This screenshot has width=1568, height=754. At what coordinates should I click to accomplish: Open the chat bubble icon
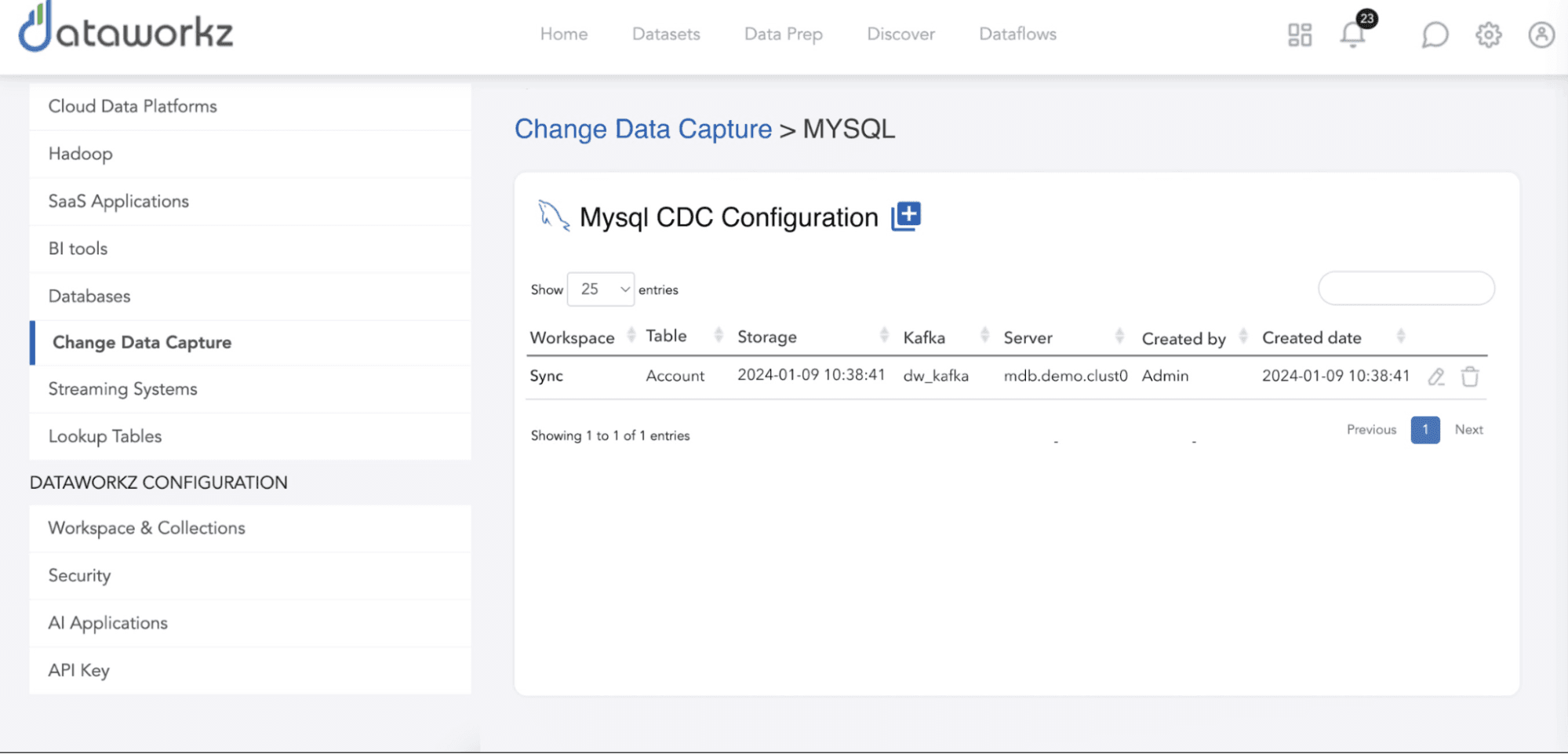click(1435, 35)
